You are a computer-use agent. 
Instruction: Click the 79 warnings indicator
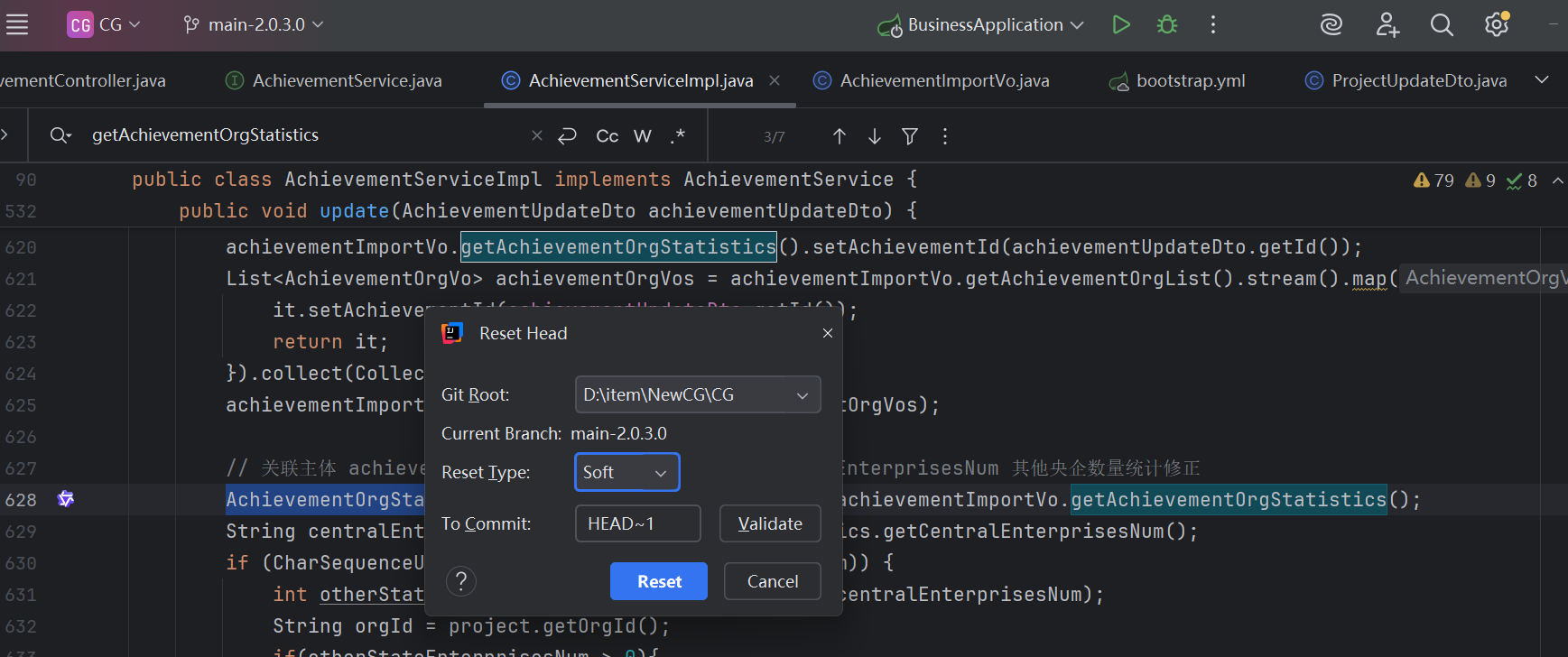(x=1433, y=180)
